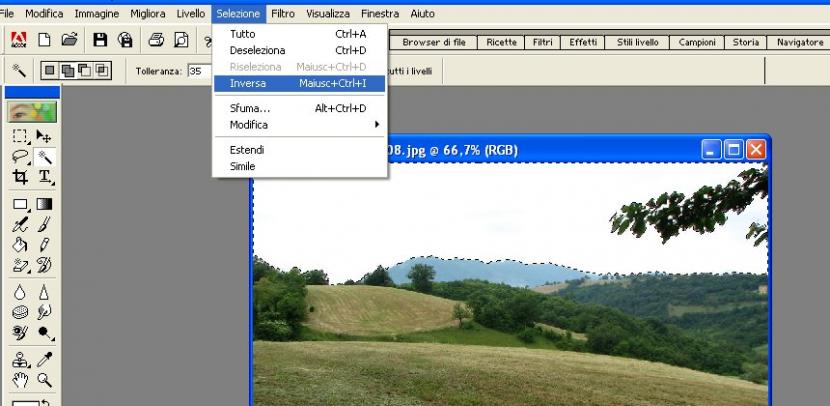Expand the Modifica submenu arrow in the Selezione menu

[x=377, y=125]
